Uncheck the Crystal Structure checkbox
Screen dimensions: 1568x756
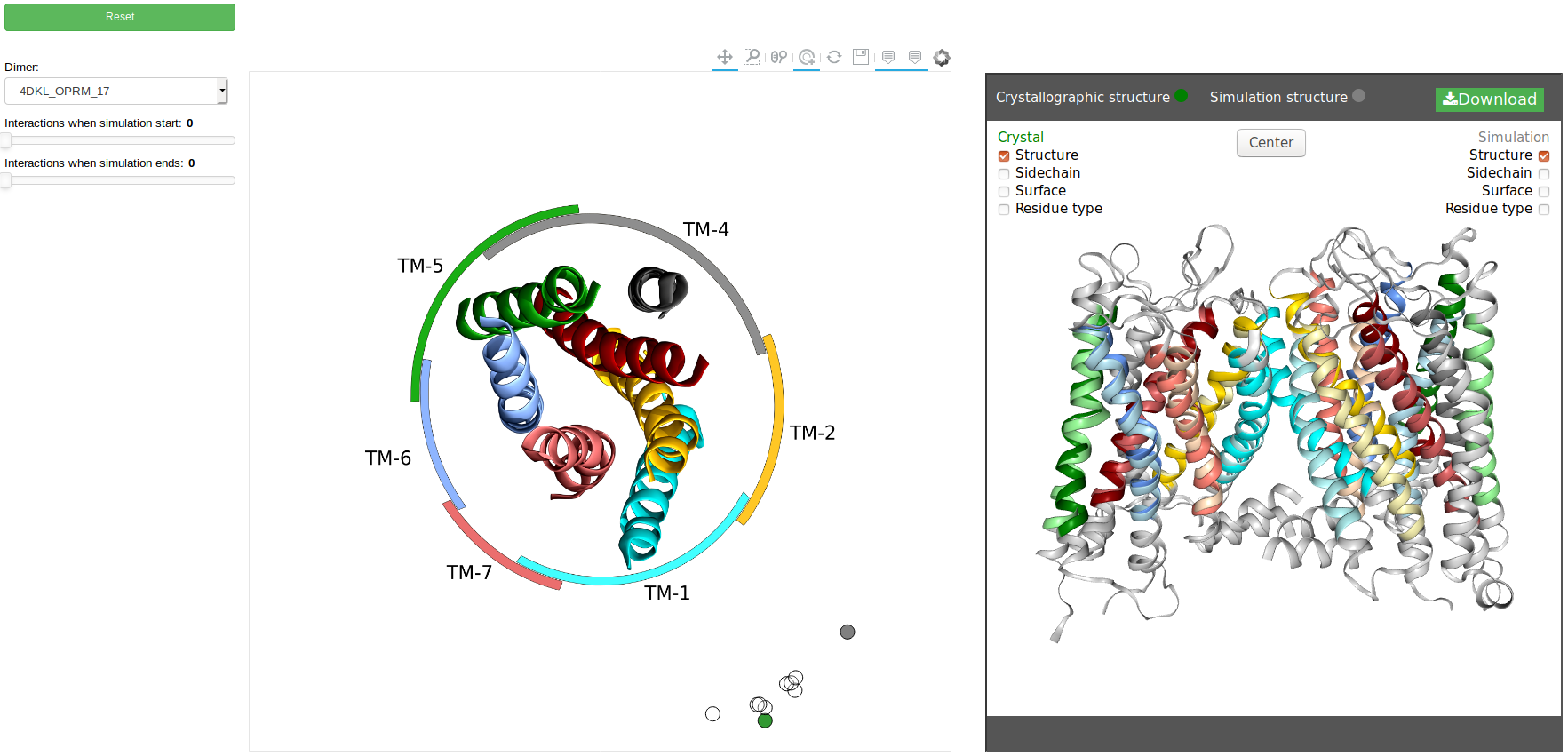click(1004, 156)
